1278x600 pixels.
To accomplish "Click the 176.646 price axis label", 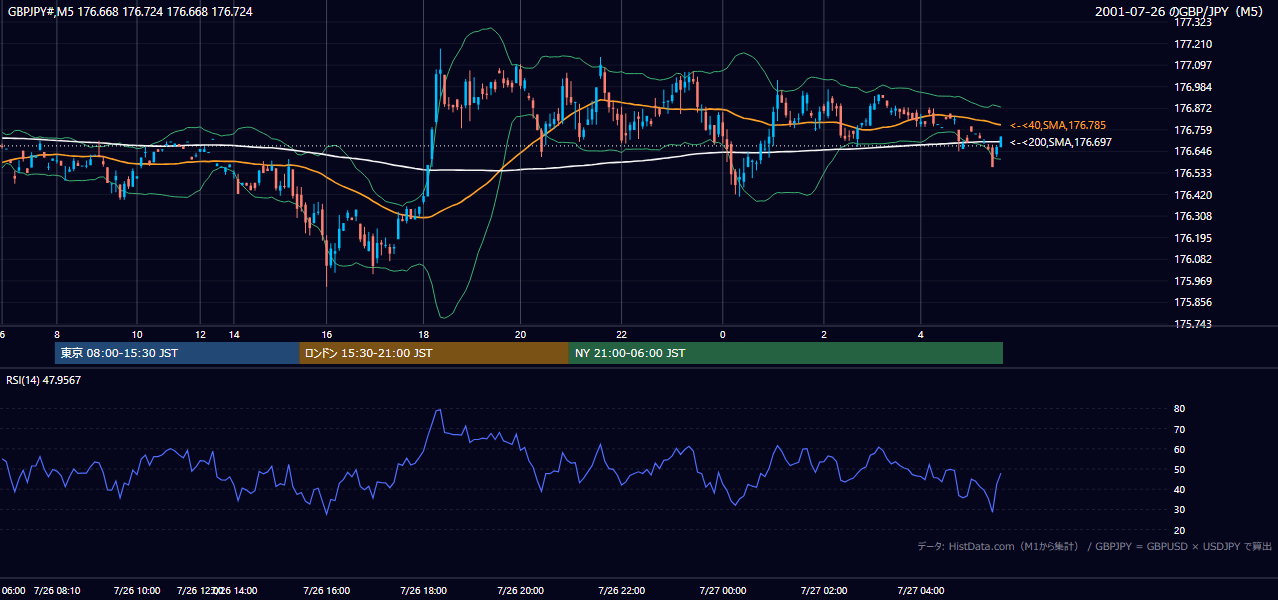I will point(1192,151).
